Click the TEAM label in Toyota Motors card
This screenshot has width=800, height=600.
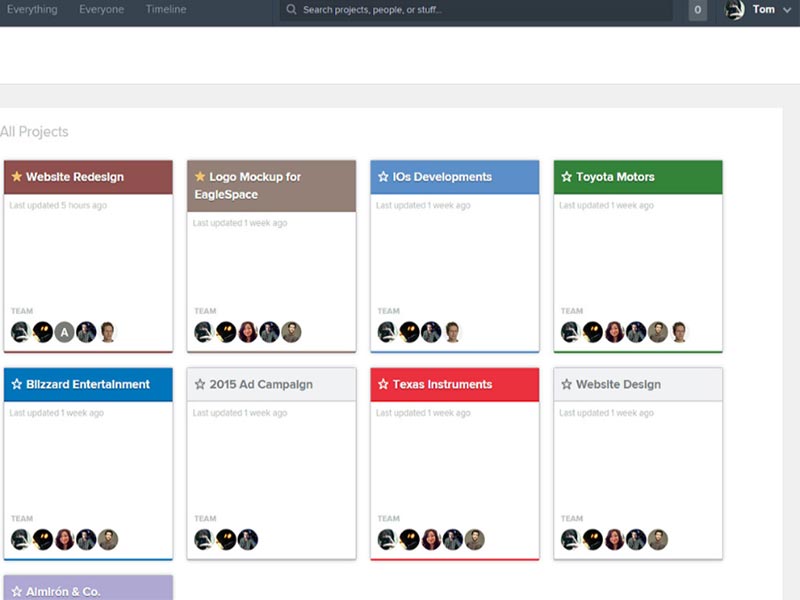point(571,311)
